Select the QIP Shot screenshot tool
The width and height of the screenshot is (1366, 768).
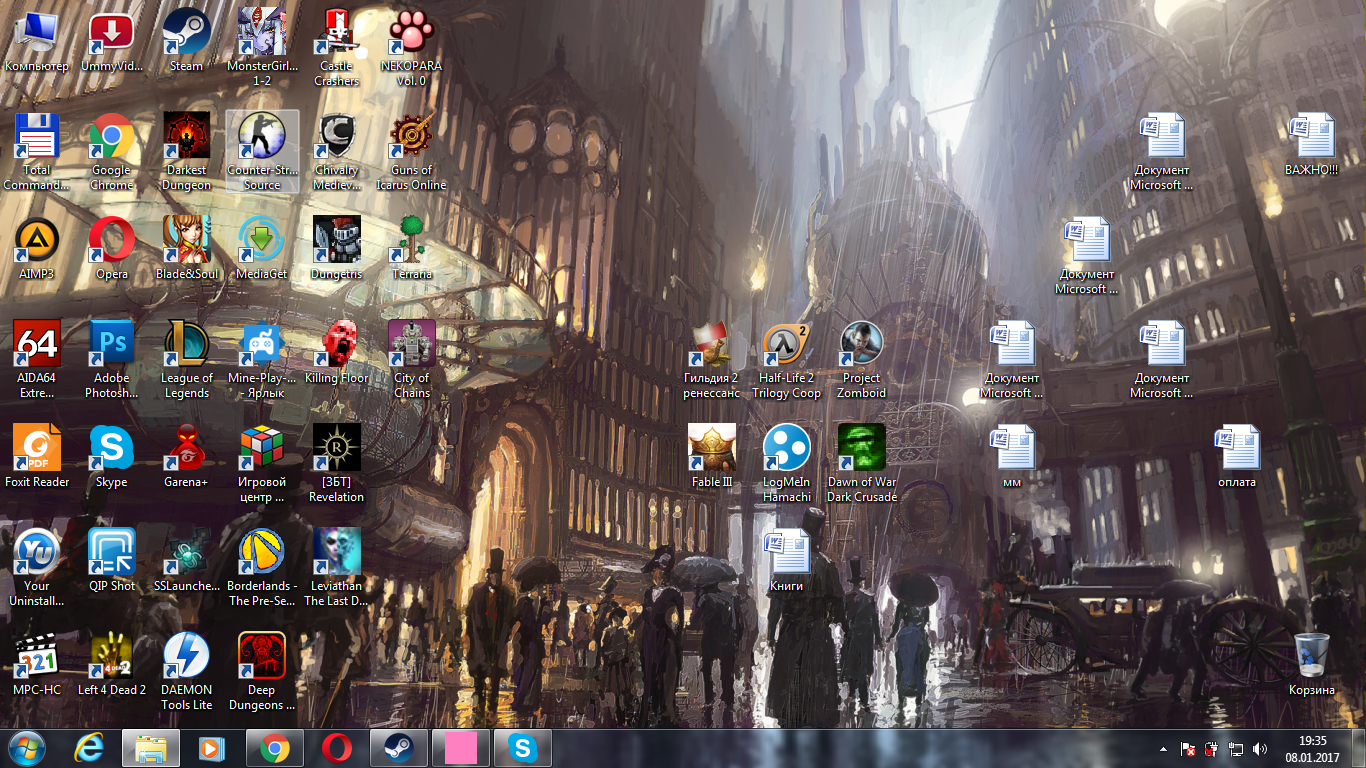(112, 562)
